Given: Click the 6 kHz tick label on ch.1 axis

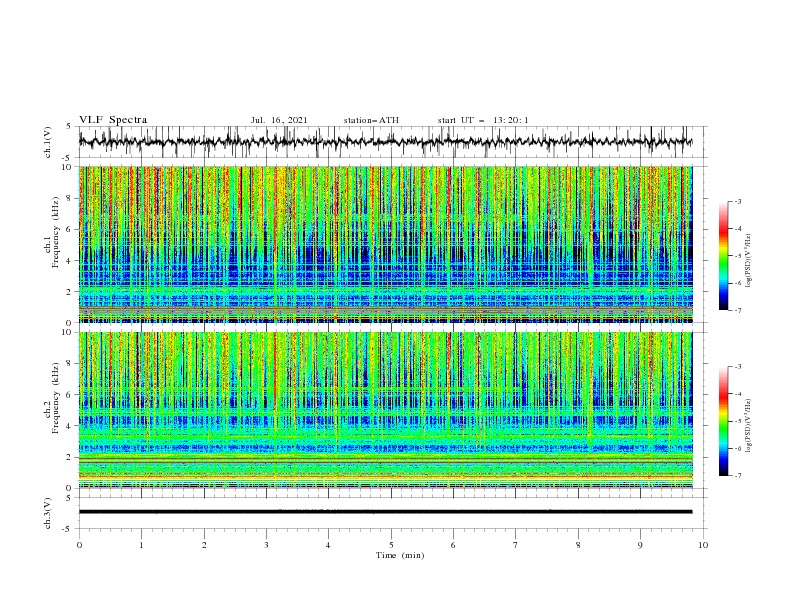Looking at the screenshot, I should [x=71, y=229].
